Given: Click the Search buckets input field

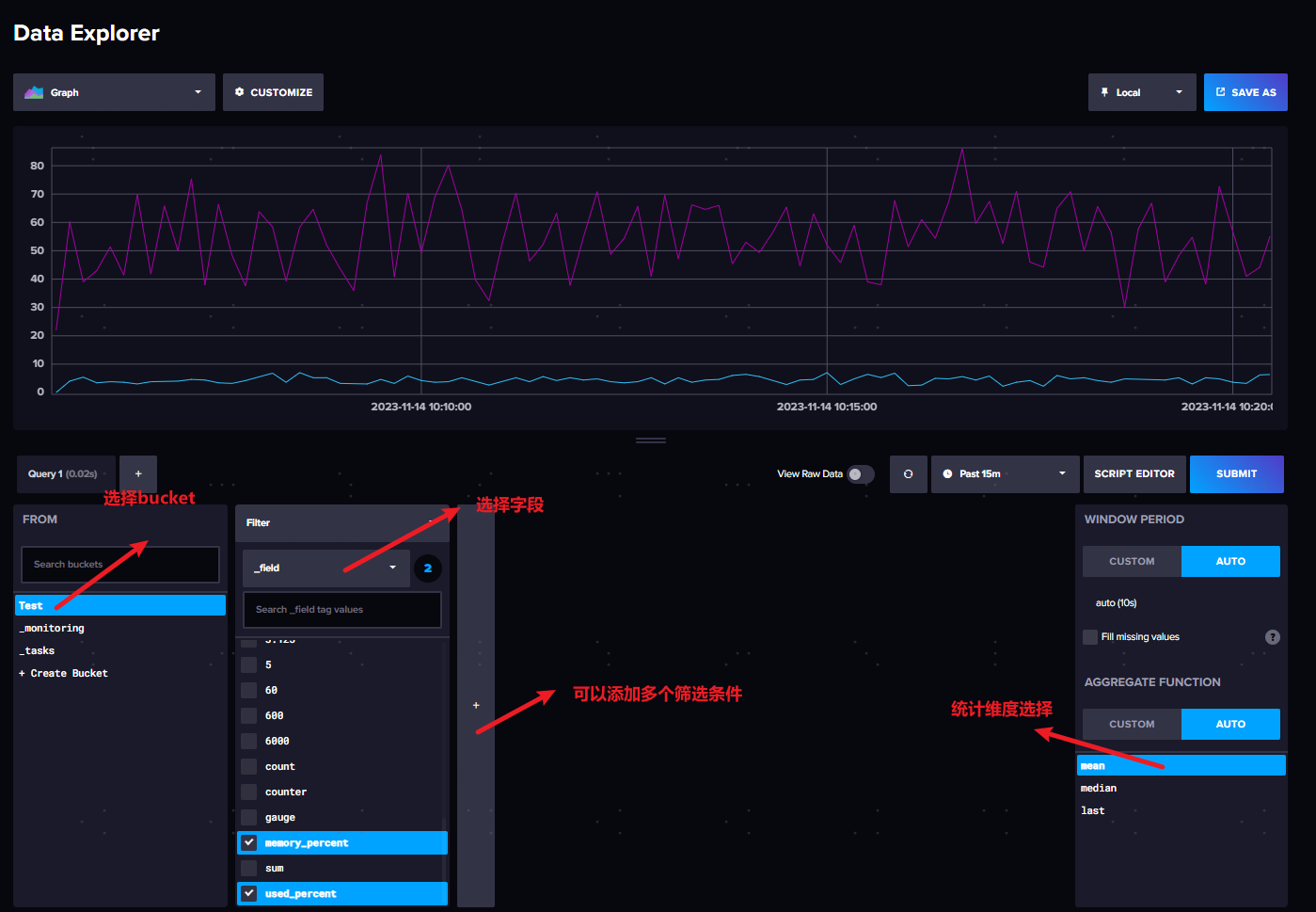Looking at the screenshot, I should tap(119, 564).
